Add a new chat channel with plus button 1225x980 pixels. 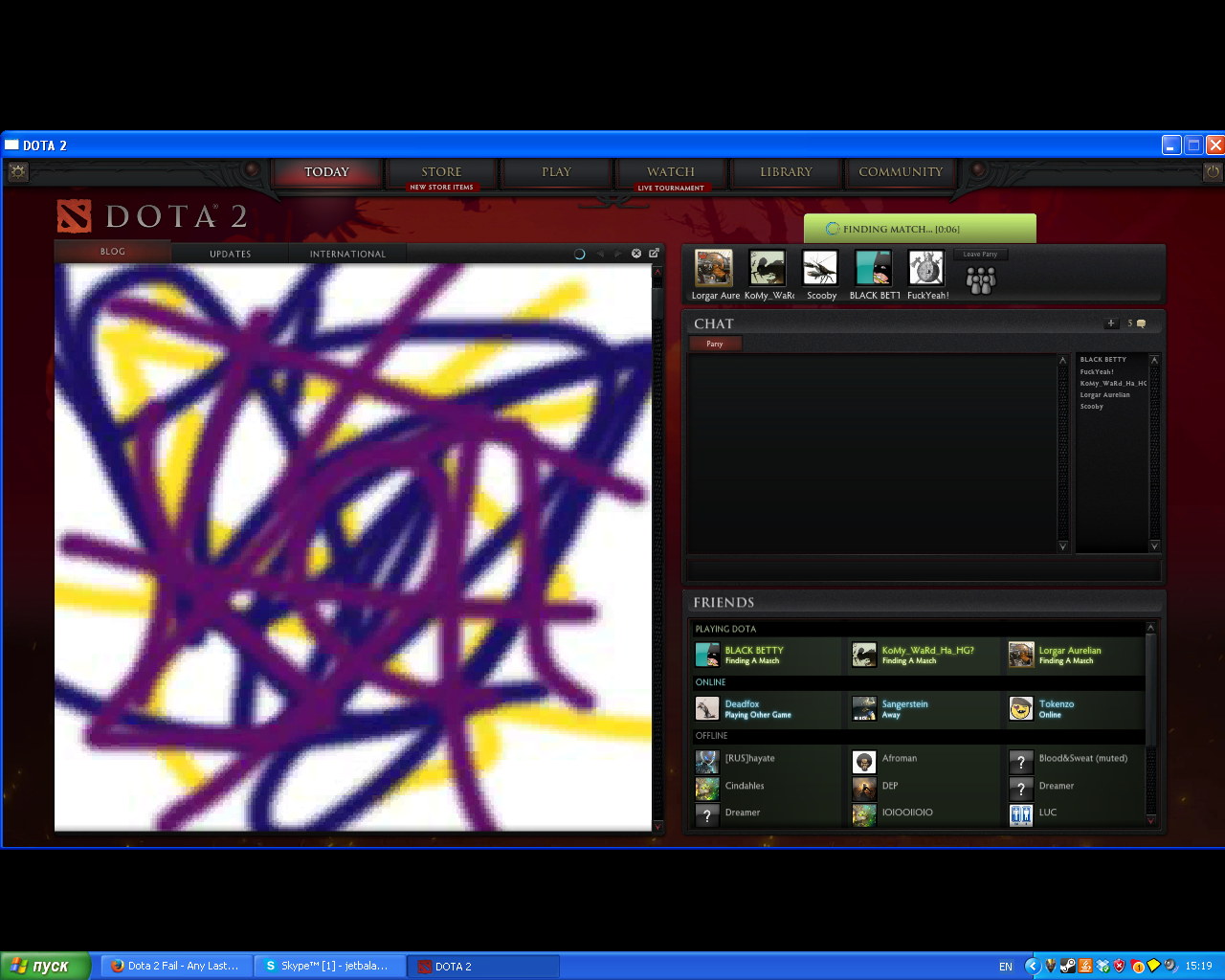pyautogui.click(x=1111, y=323)
